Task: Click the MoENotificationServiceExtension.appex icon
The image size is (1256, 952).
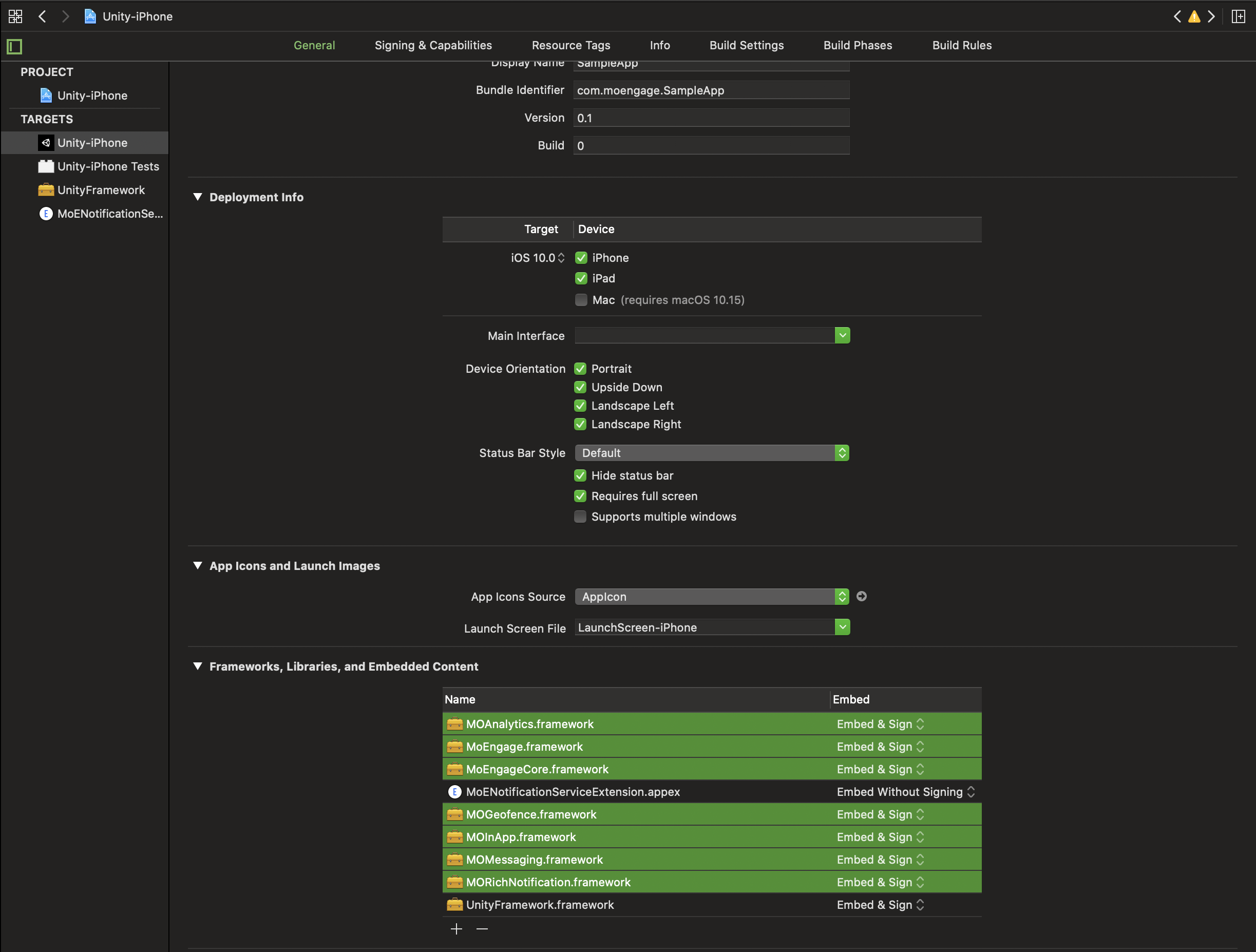Action: [x=455, y=791]
